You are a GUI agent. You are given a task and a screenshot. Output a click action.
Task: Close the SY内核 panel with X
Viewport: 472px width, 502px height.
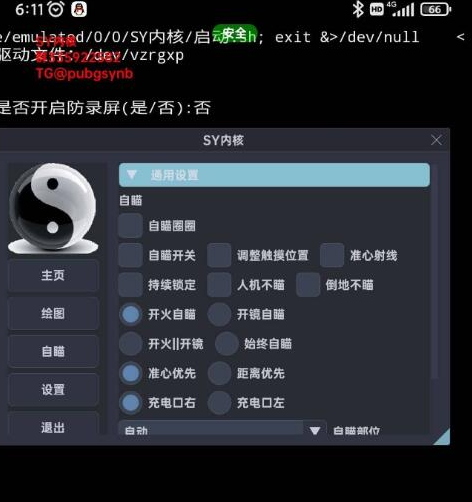(436, 140)
